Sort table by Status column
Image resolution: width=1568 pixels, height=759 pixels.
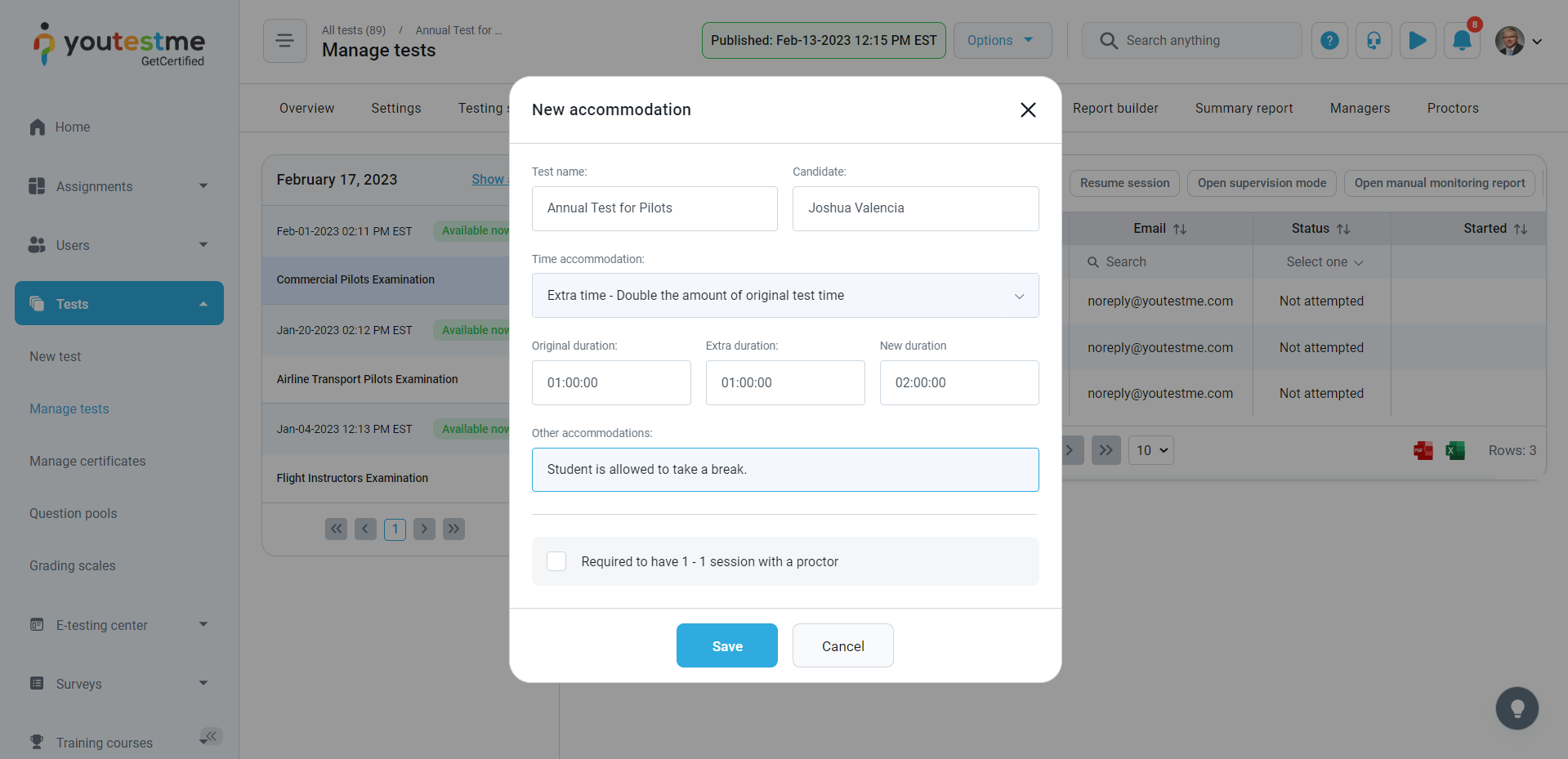1342,230
